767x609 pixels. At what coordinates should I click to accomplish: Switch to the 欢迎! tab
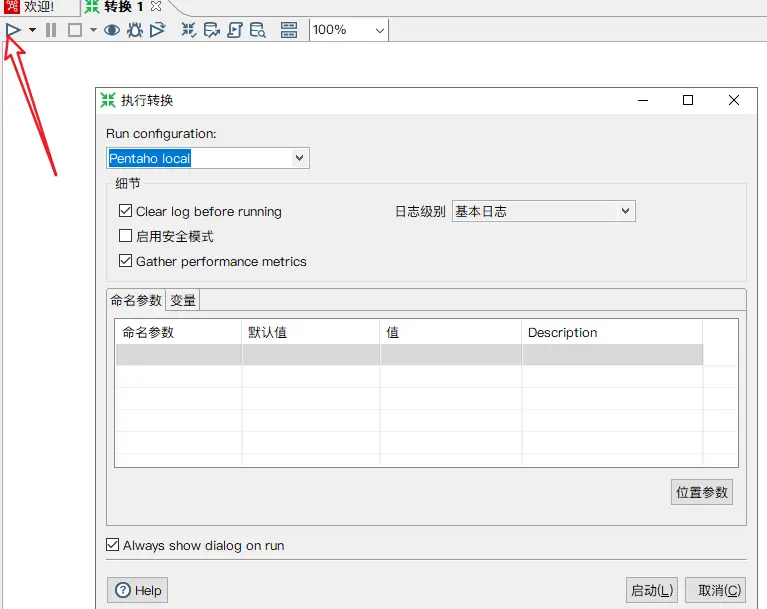click(39, 7)
